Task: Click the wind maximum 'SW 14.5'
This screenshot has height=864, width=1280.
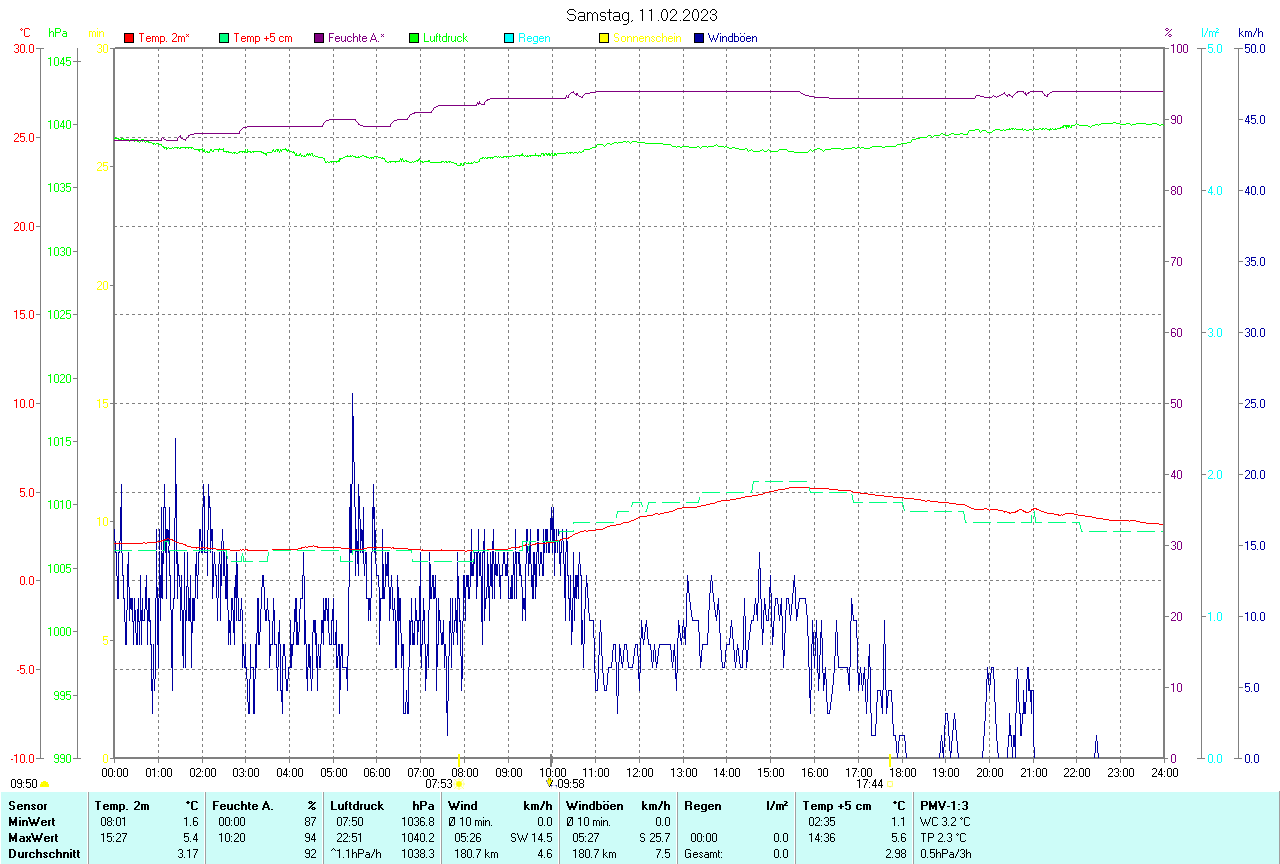Action: click(531, 837)
